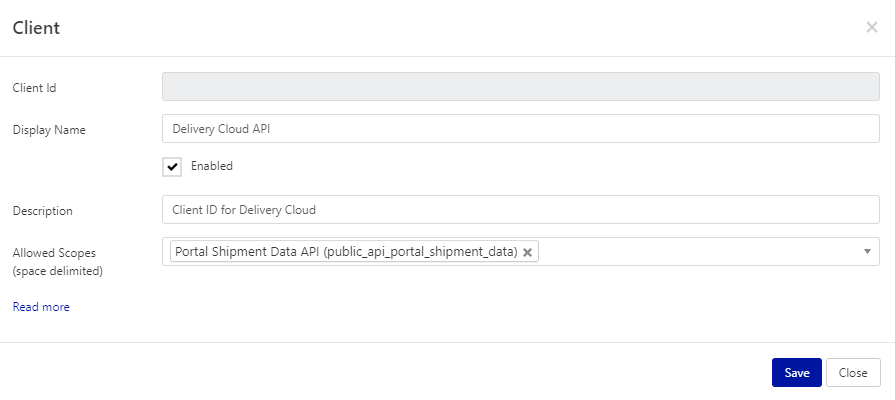The image size is (895, 400).
Task: Click the Display Name label
Action: (x=49, y=130)
